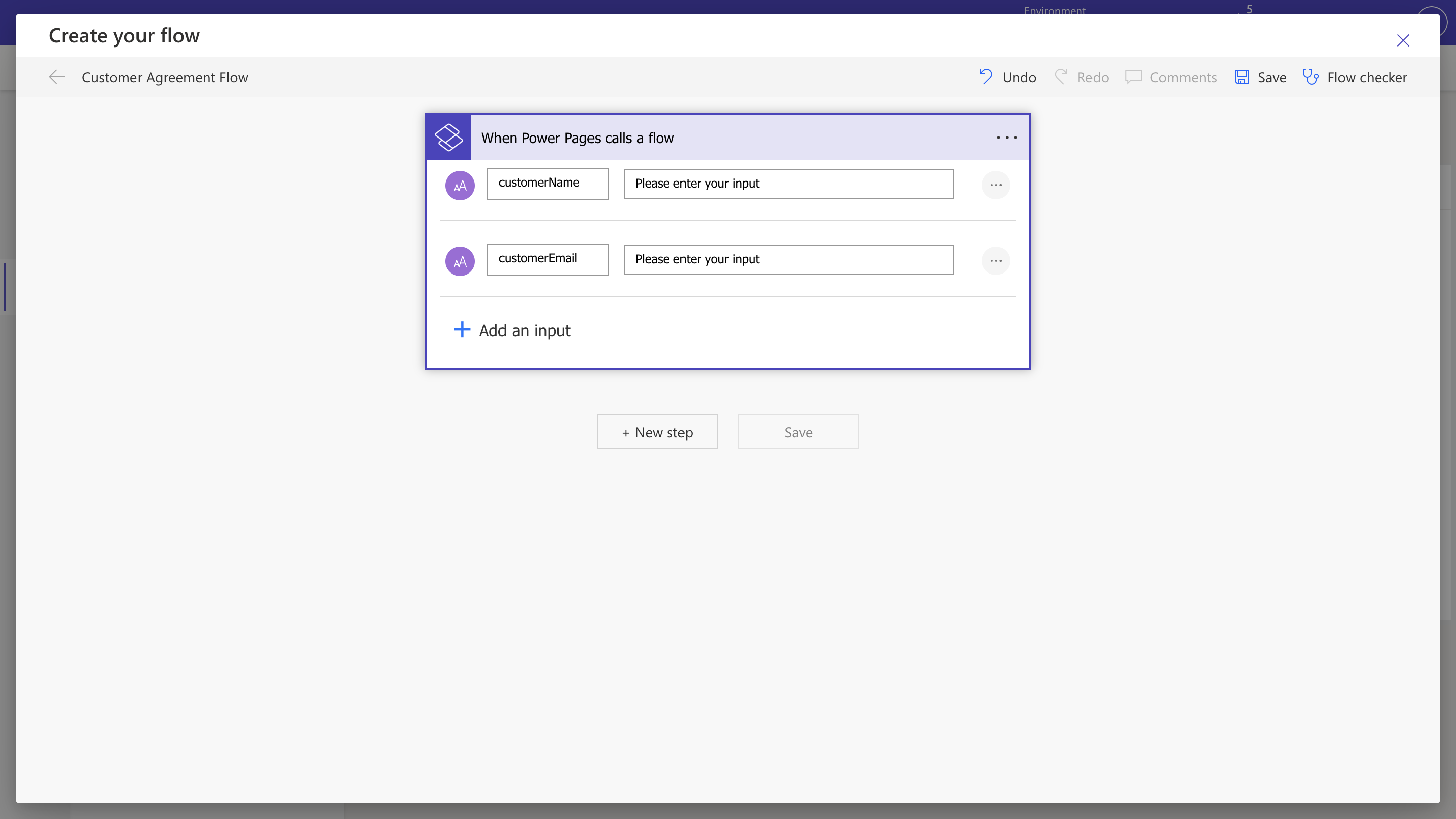Click the Redo icon in the toolbar
The width and height of the screenshot is (1456, 819).
[1061, 77]
